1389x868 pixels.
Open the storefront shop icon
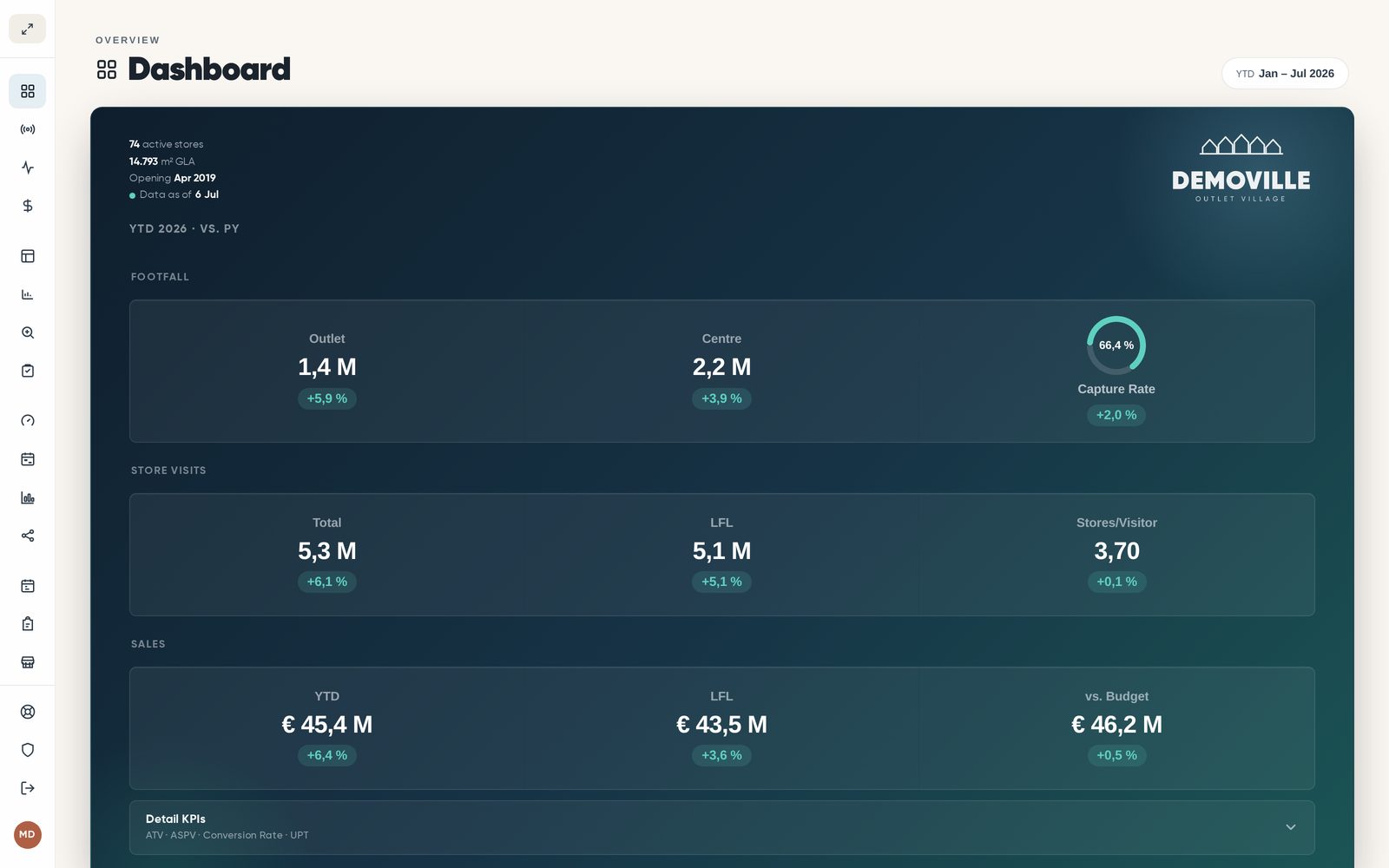coord(27,662)
